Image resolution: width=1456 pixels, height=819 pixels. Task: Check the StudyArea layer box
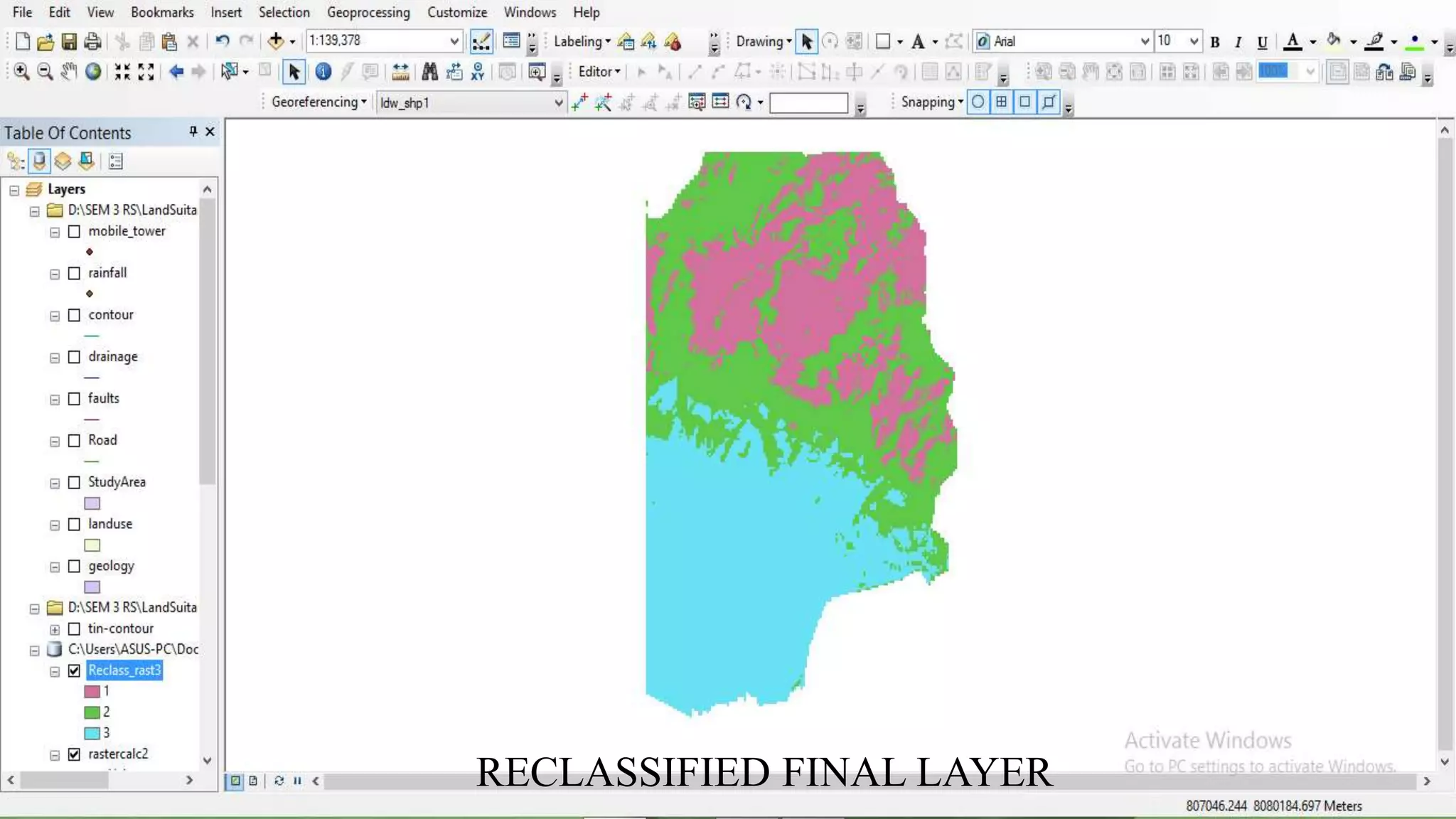coord(74,483)
